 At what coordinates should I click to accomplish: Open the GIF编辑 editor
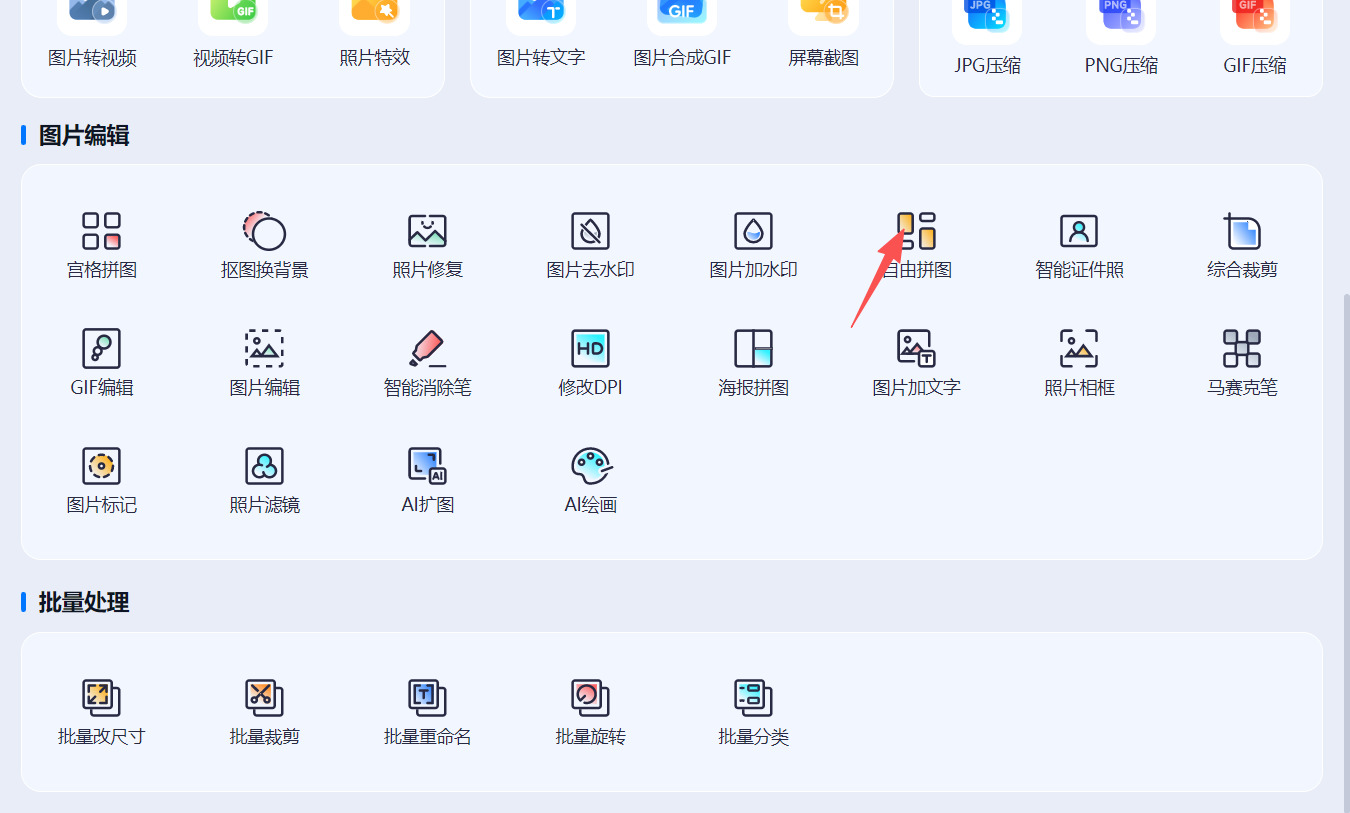[x=101, y=362]
